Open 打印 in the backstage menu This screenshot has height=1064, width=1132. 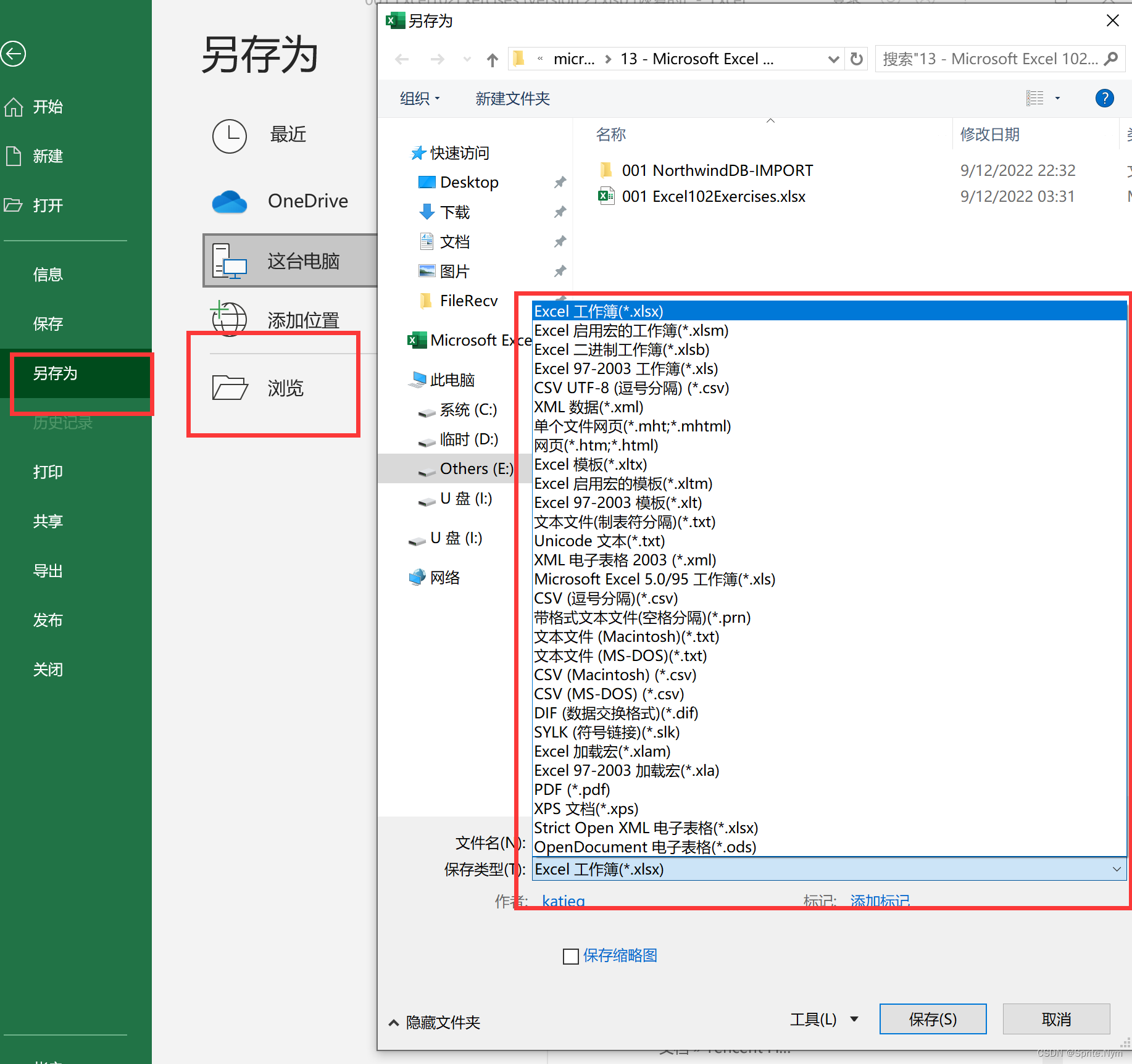48,472
